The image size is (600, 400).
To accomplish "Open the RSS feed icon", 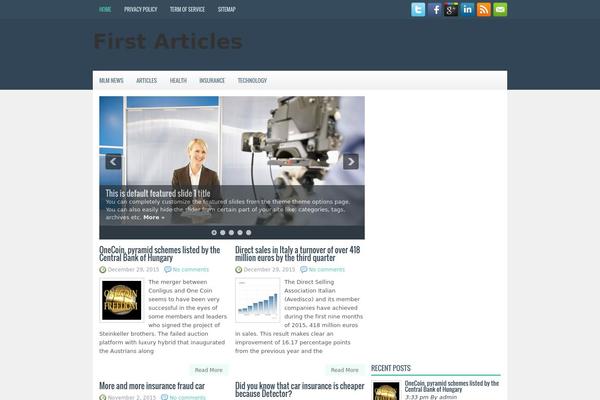I will tap(484, 10).
